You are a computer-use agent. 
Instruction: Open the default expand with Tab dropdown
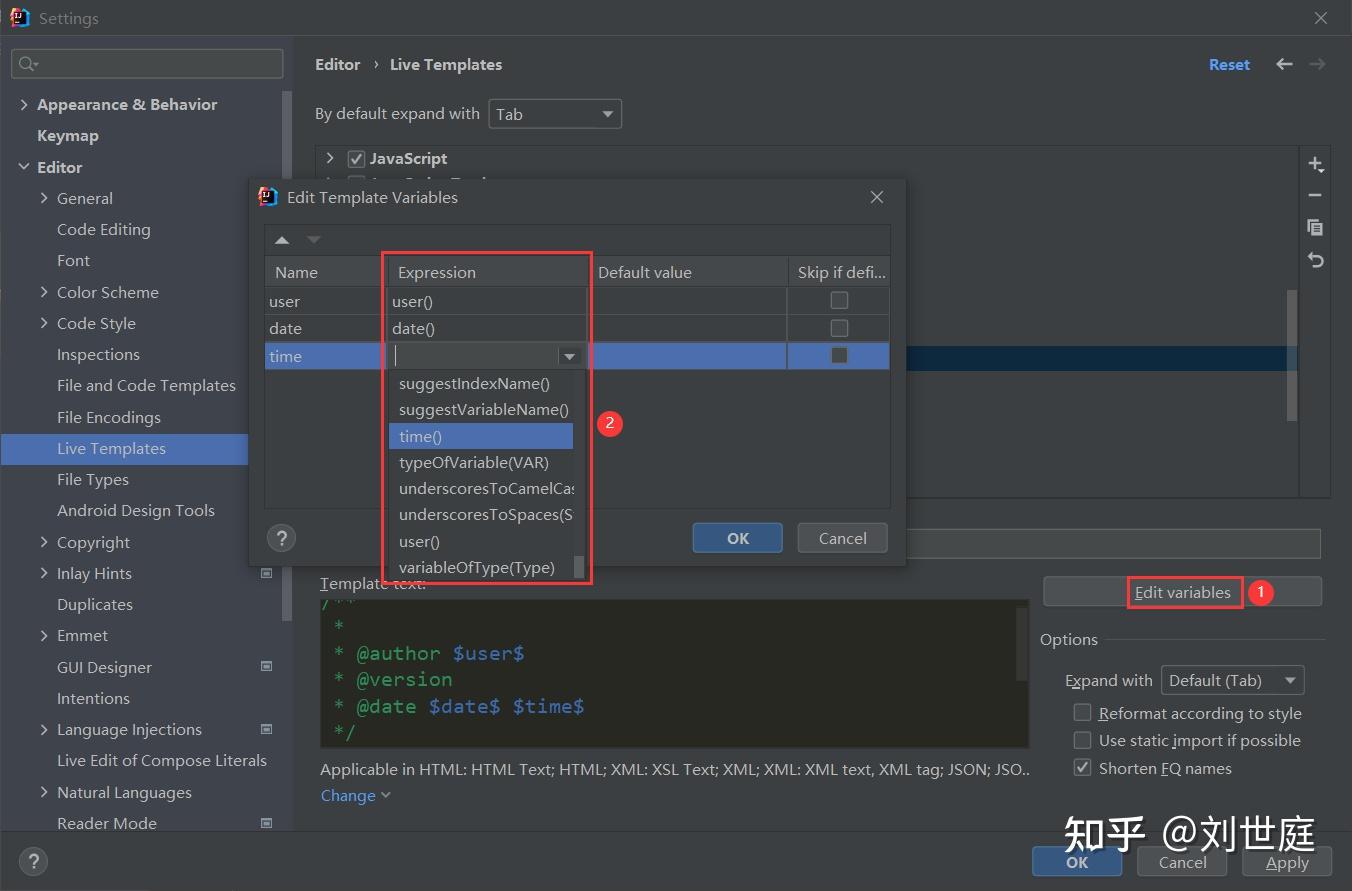[x=555, y=114]
